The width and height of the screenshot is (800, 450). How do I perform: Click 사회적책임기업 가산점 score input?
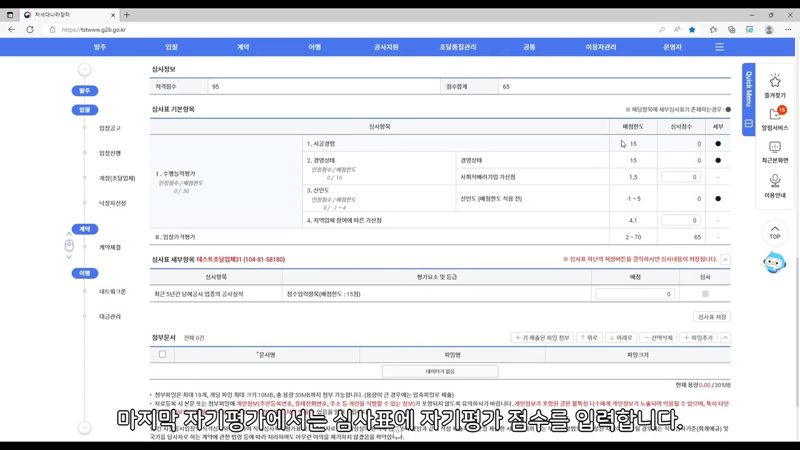(681, 177)
